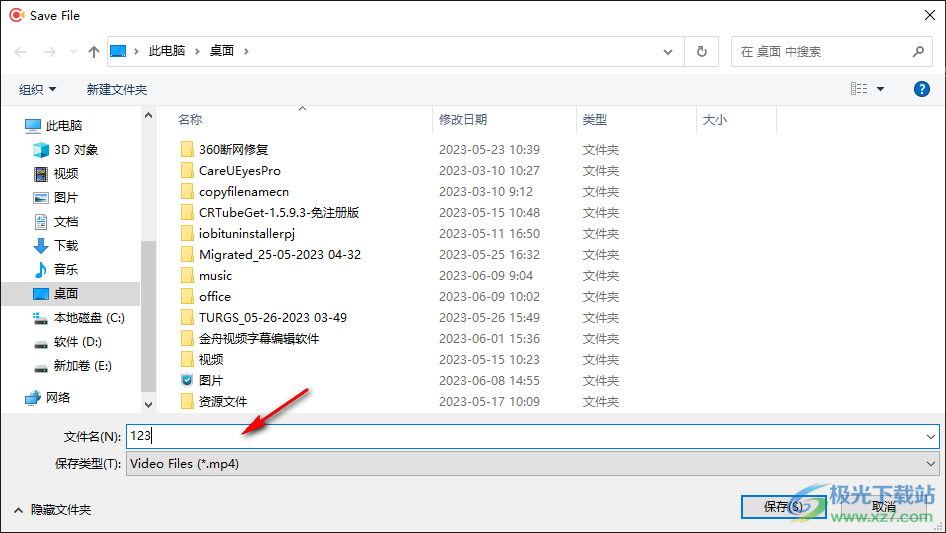Open recent locations dropdown arrow

click(x=73, y=52)
